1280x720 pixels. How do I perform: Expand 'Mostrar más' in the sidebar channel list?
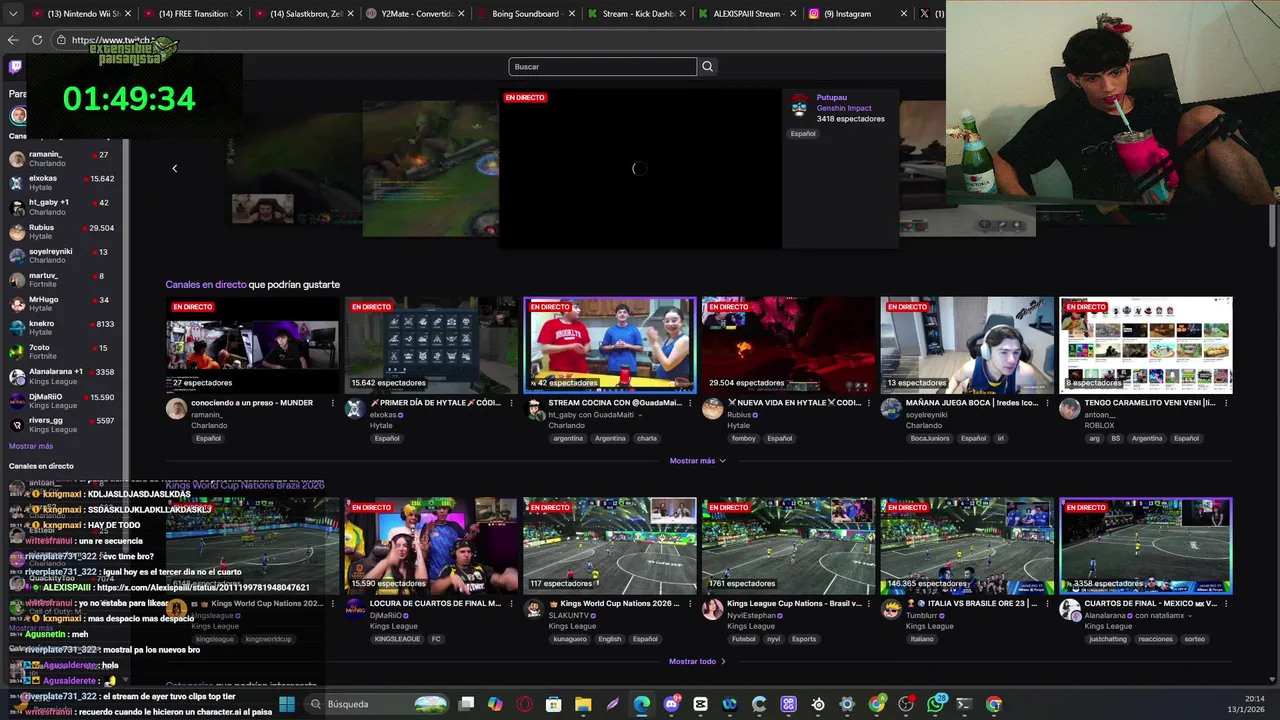[31, 446]
